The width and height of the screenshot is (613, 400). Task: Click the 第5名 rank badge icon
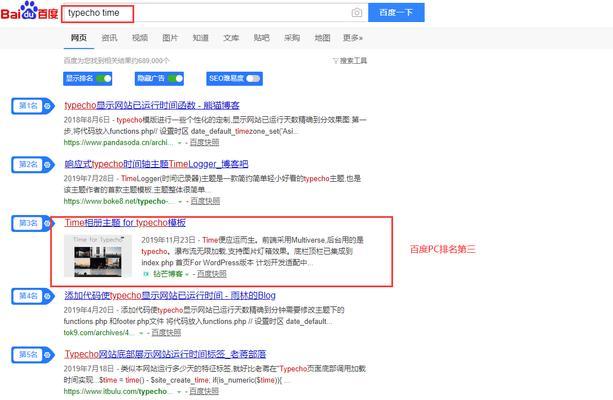coord(47,355)
